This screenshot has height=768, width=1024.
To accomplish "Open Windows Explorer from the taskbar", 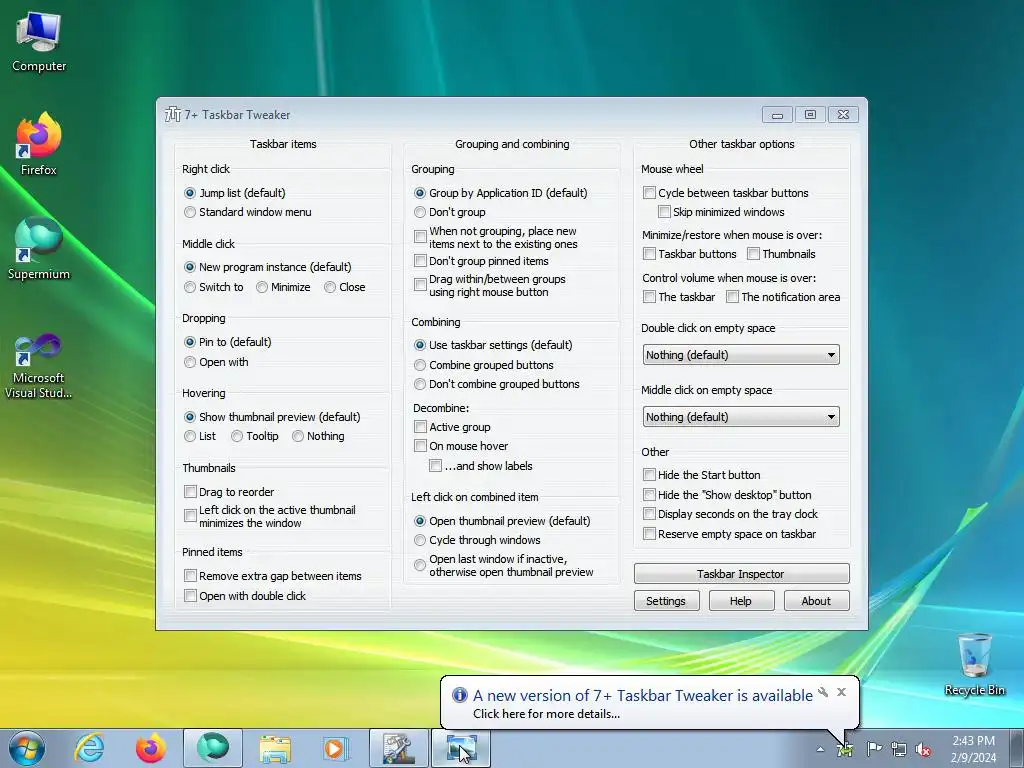I will (275, 748).
